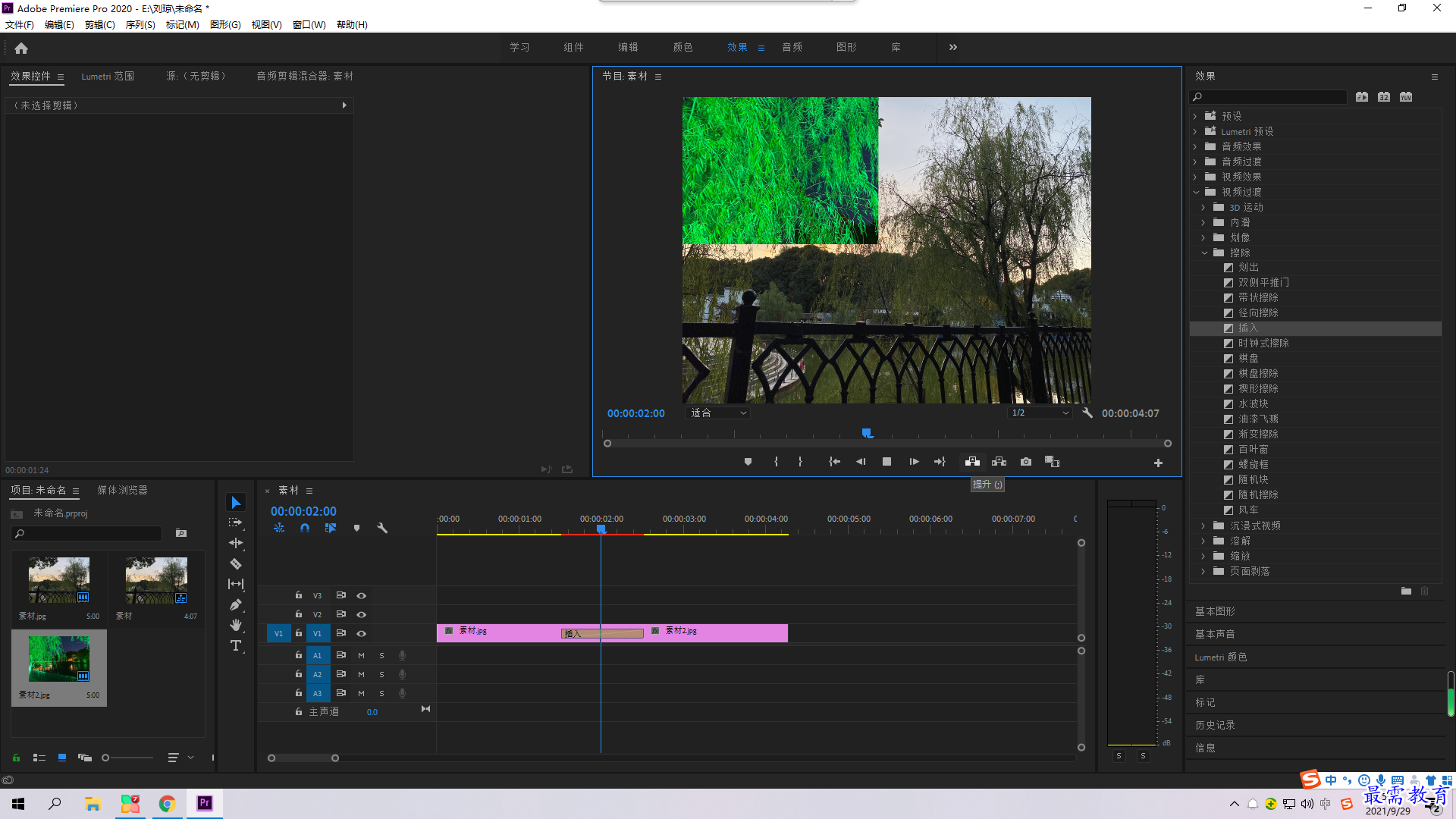Toggle V1 track output eye
The image size is (1456, 819).
362,633
